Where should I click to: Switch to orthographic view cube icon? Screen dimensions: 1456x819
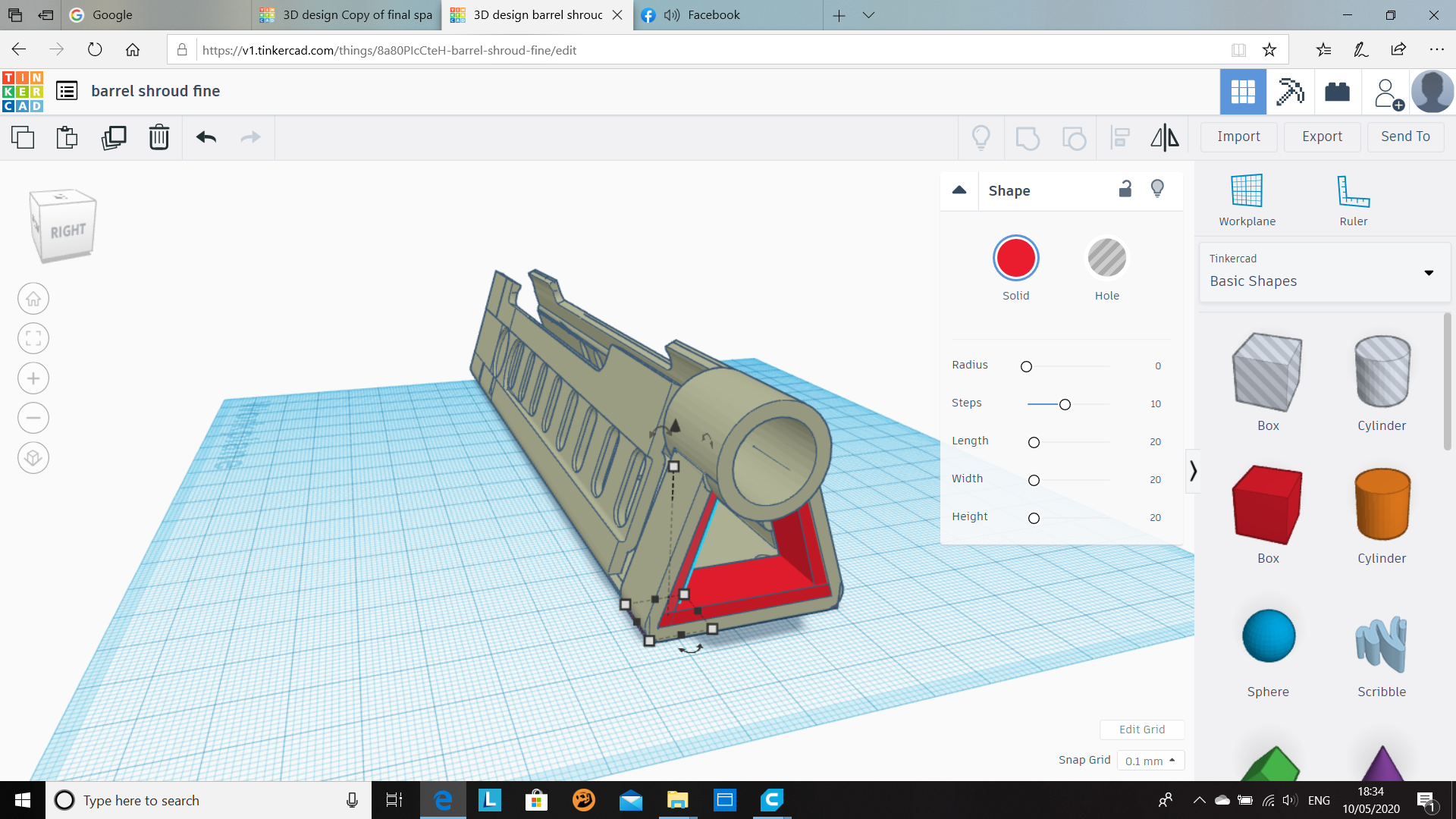tap(33, 458)
